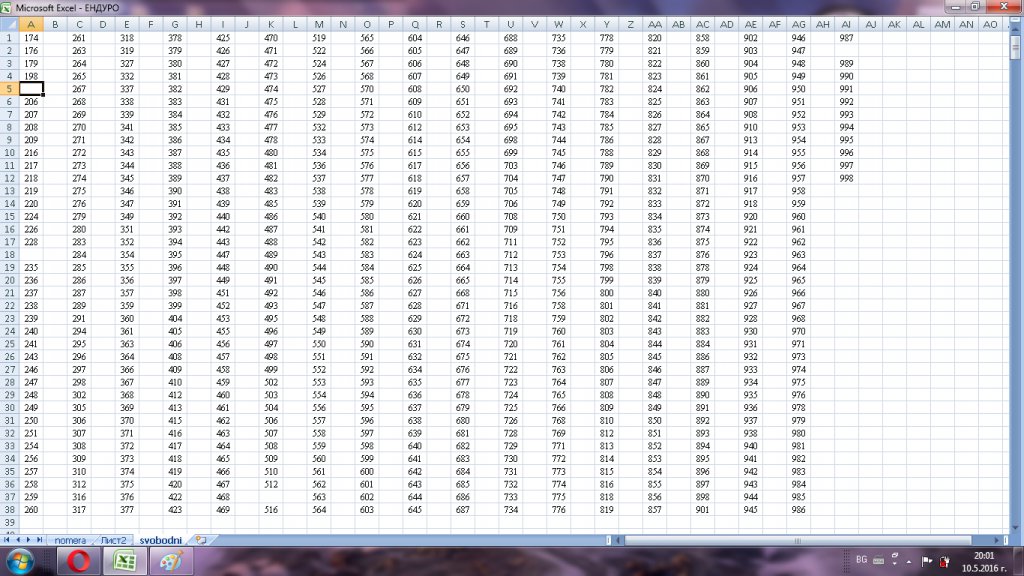Click the cell containing 902

pos(750,38)
